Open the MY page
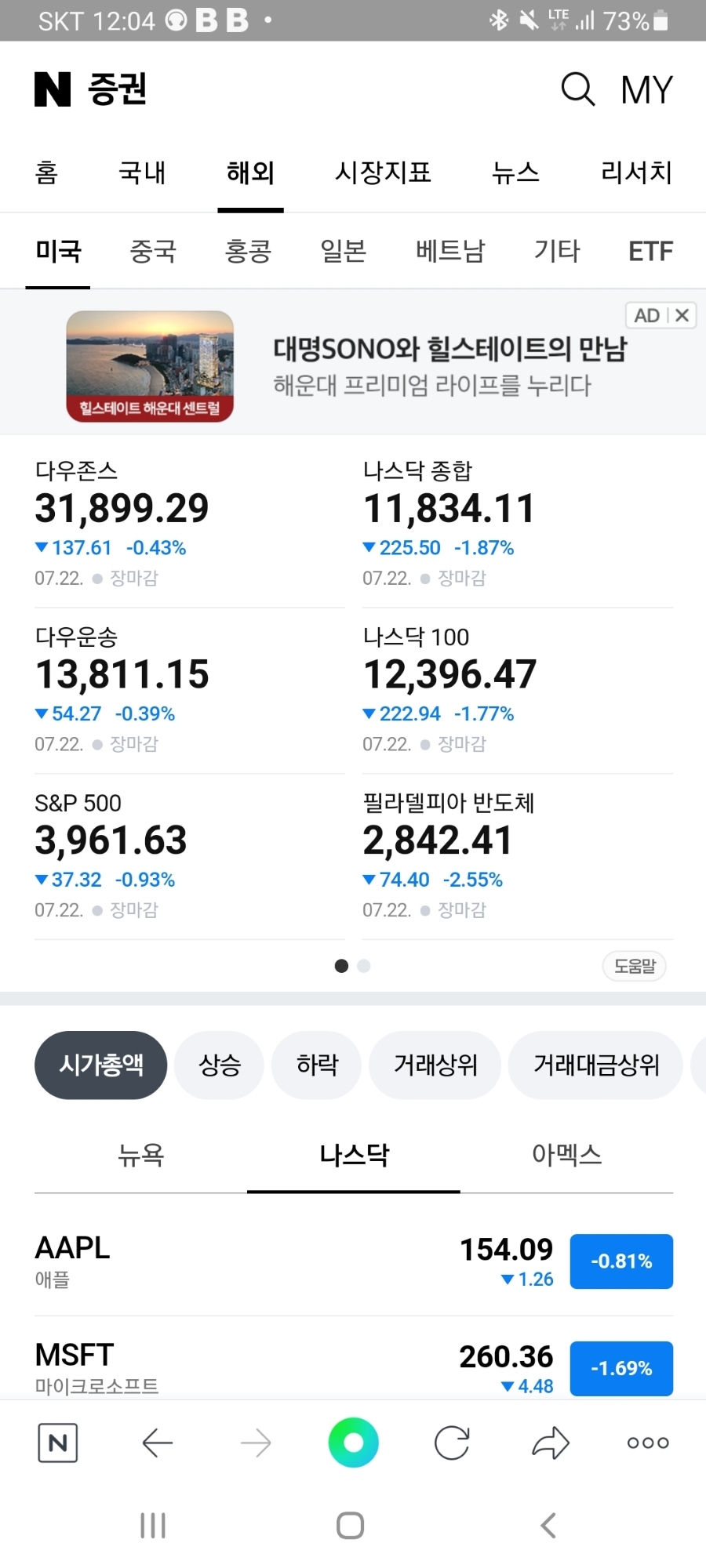Viewport: 706px width, 1568px height. [x=646, y=89]
